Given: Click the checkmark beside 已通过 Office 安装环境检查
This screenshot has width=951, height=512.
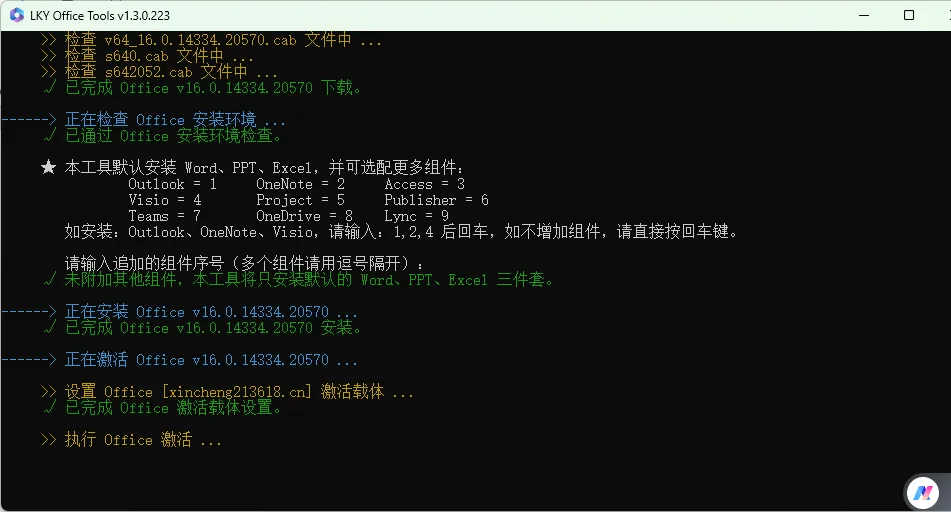Looking at the screenshot, I should point(50,135).
